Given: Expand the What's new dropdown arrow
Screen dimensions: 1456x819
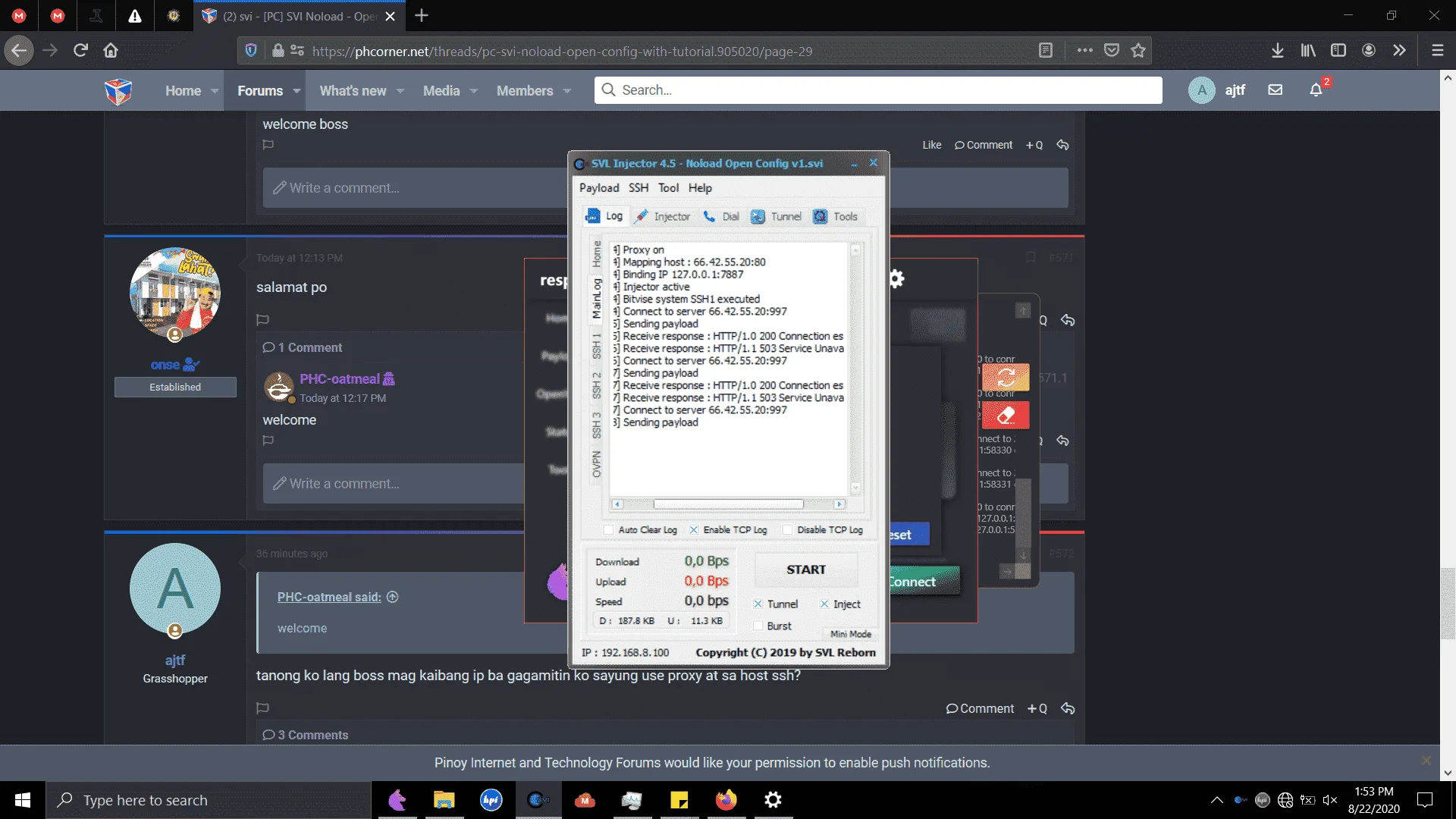Looking at the screenshot, I should pyautogui.click(x=400, y=91).
